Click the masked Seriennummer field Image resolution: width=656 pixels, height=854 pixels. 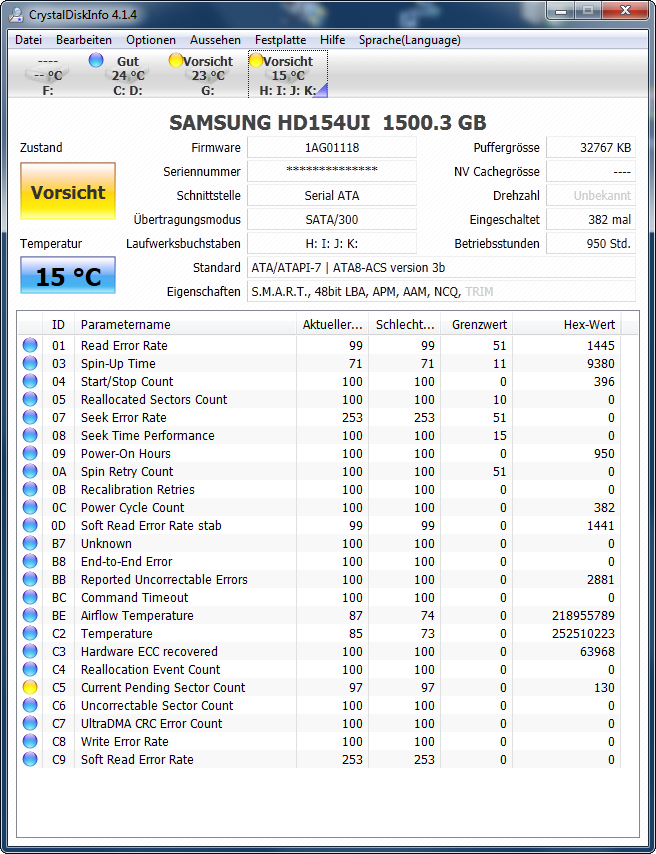coord(332,172)
